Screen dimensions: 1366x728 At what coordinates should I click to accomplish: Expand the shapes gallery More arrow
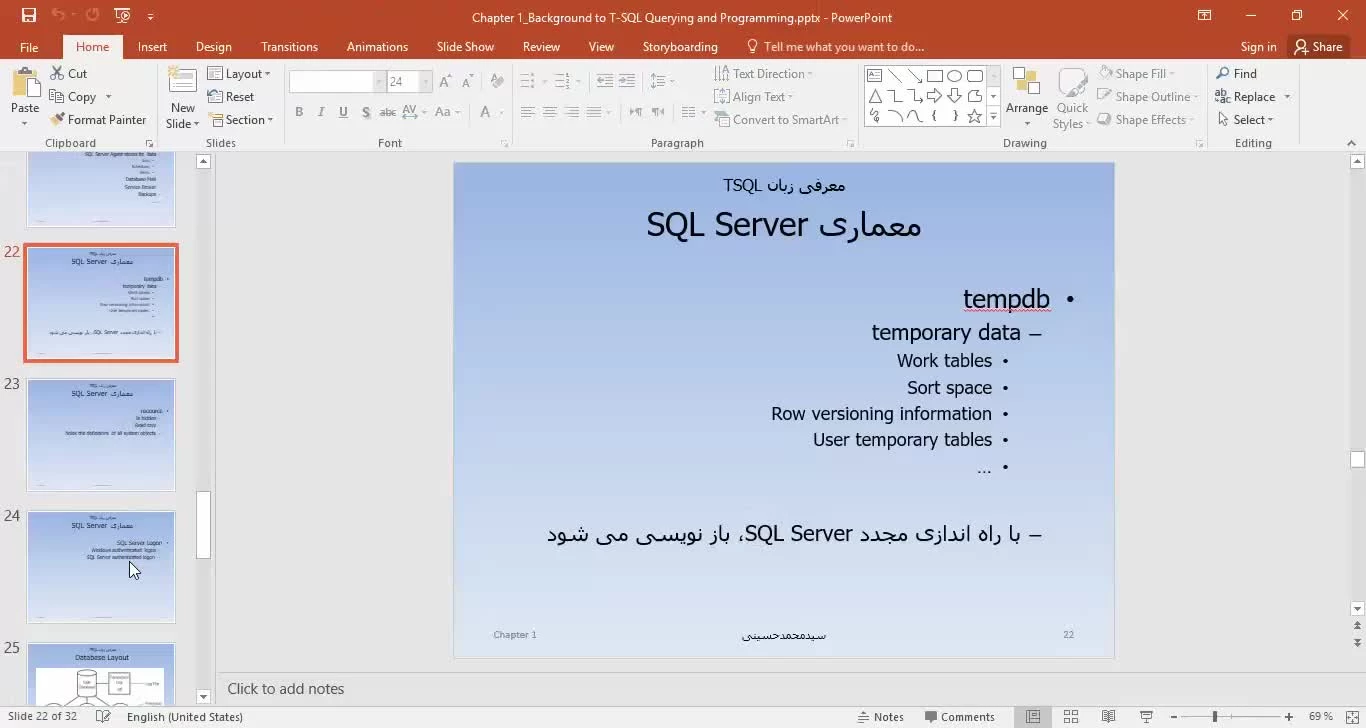coord(993,117)
